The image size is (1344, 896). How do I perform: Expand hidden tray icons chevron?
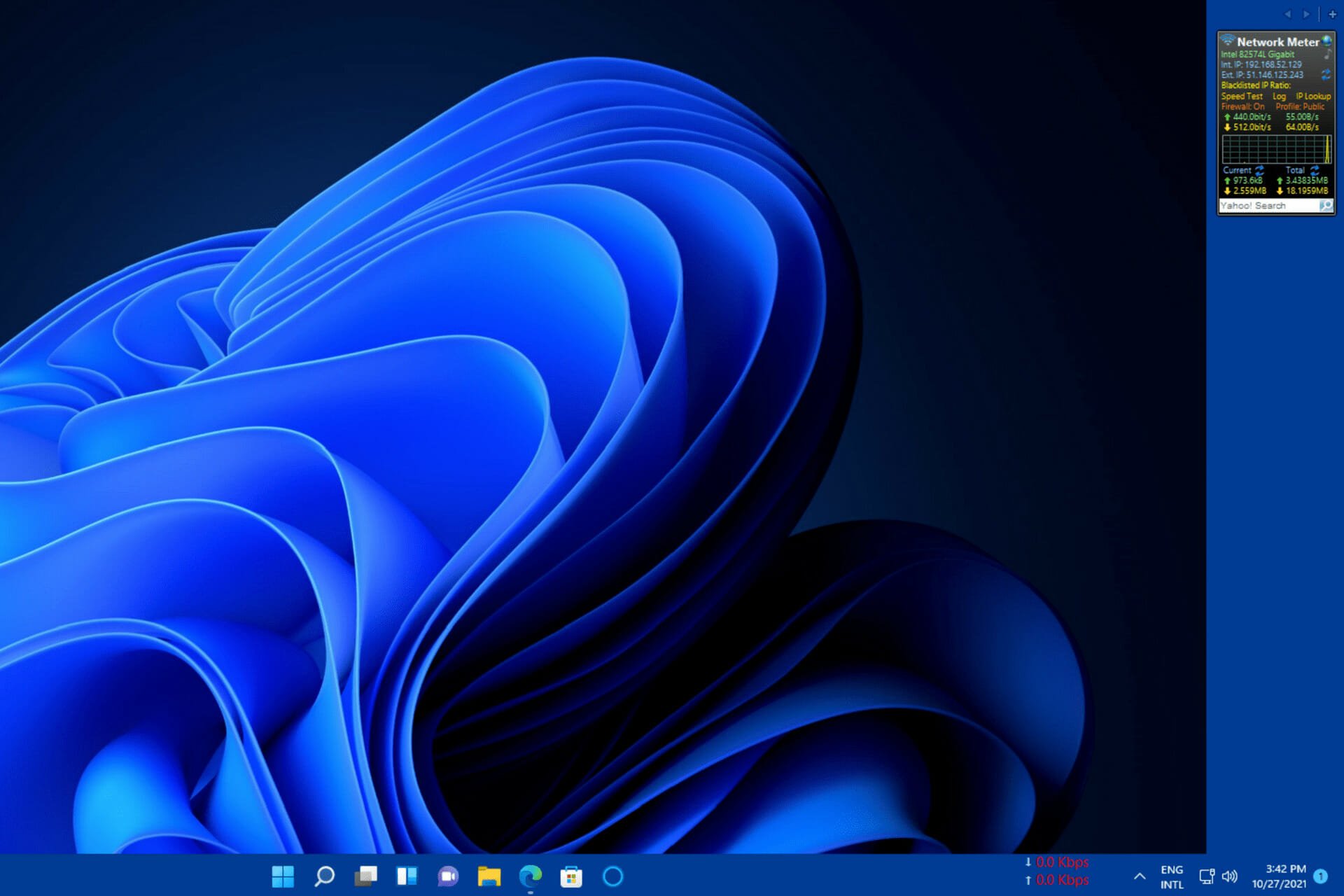(1140, 876)
